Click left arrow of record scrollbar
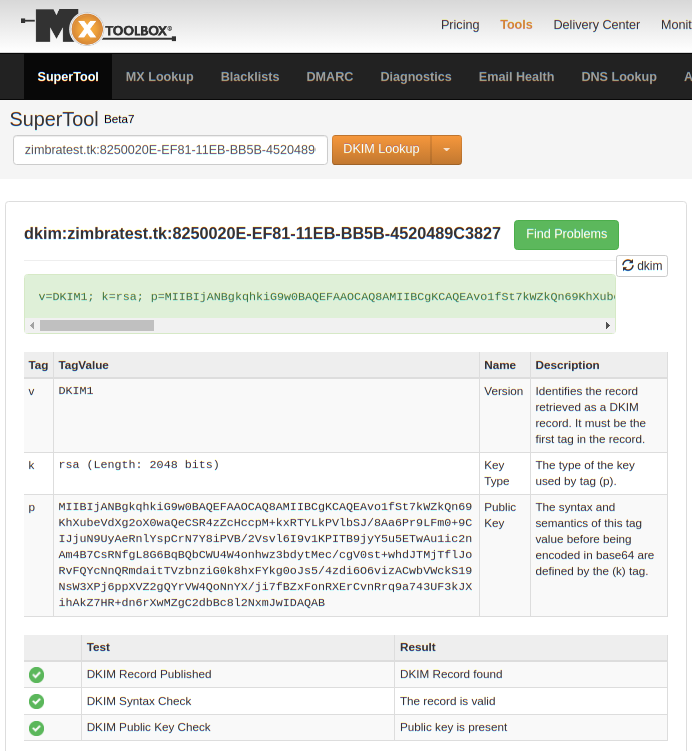 (x=32, y=326)
